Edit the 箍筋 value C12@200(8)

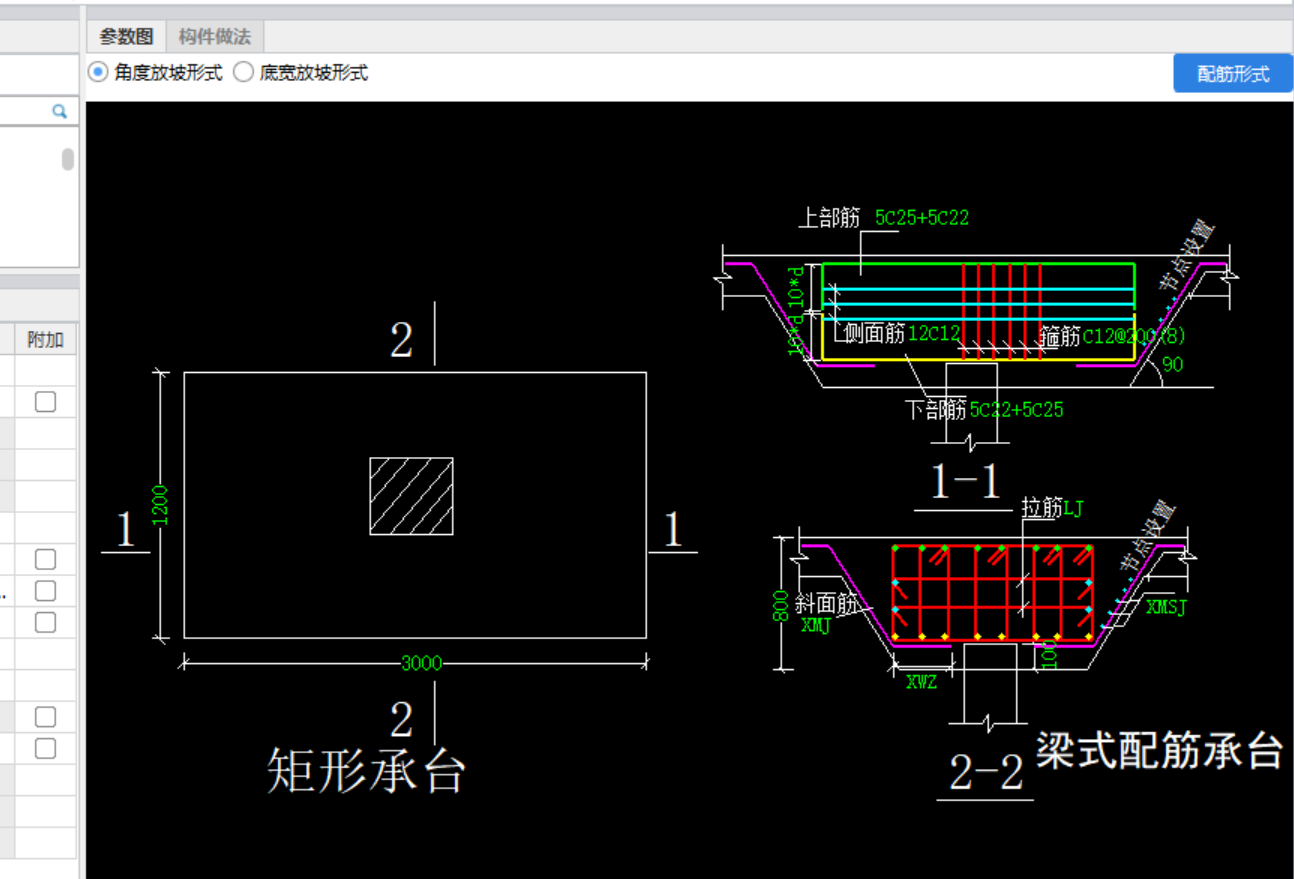coord(1134,336)
